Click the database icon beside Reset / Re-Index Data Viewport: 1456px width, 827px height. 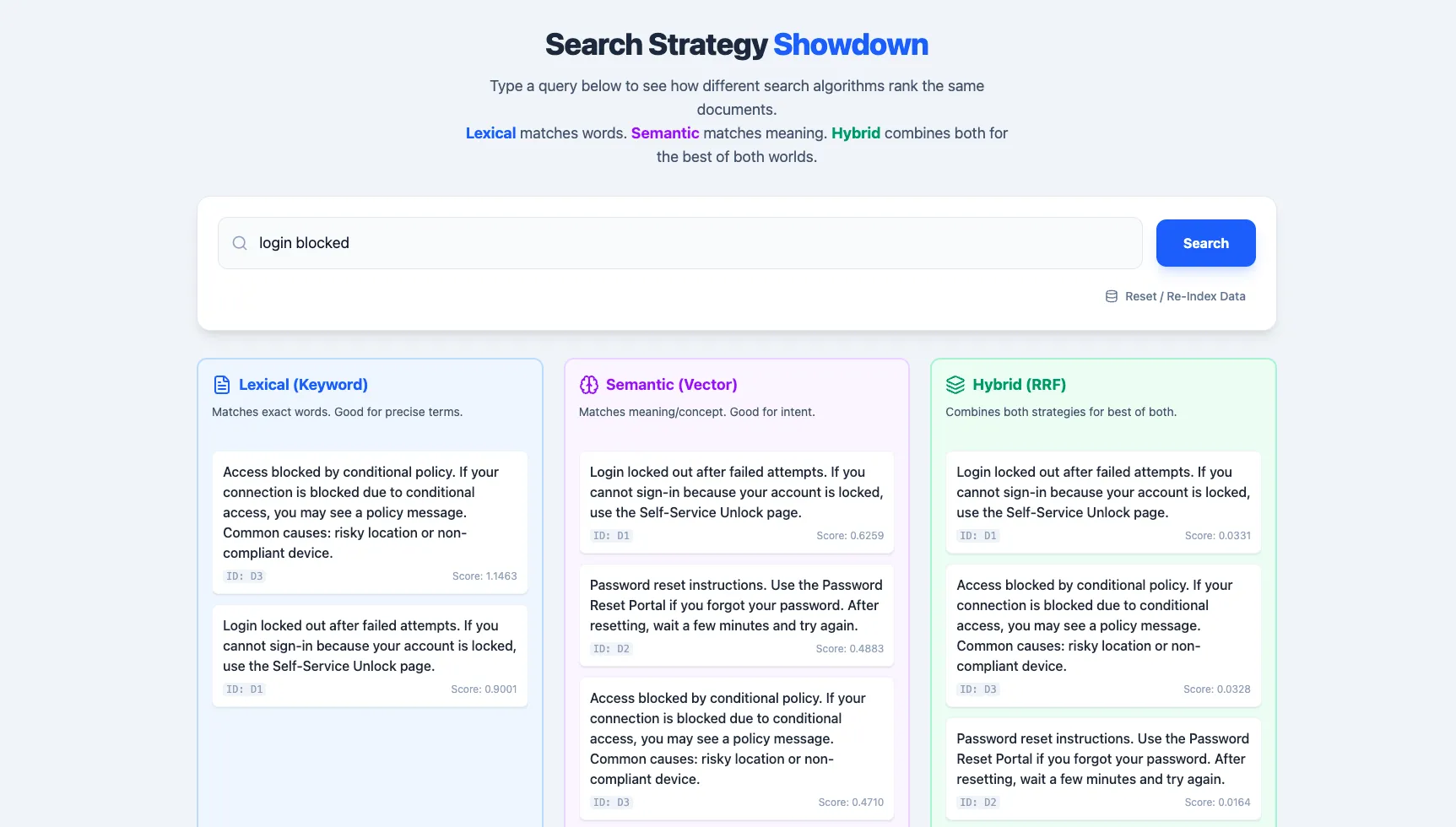pyautogui.click(x=1111, y=296)
